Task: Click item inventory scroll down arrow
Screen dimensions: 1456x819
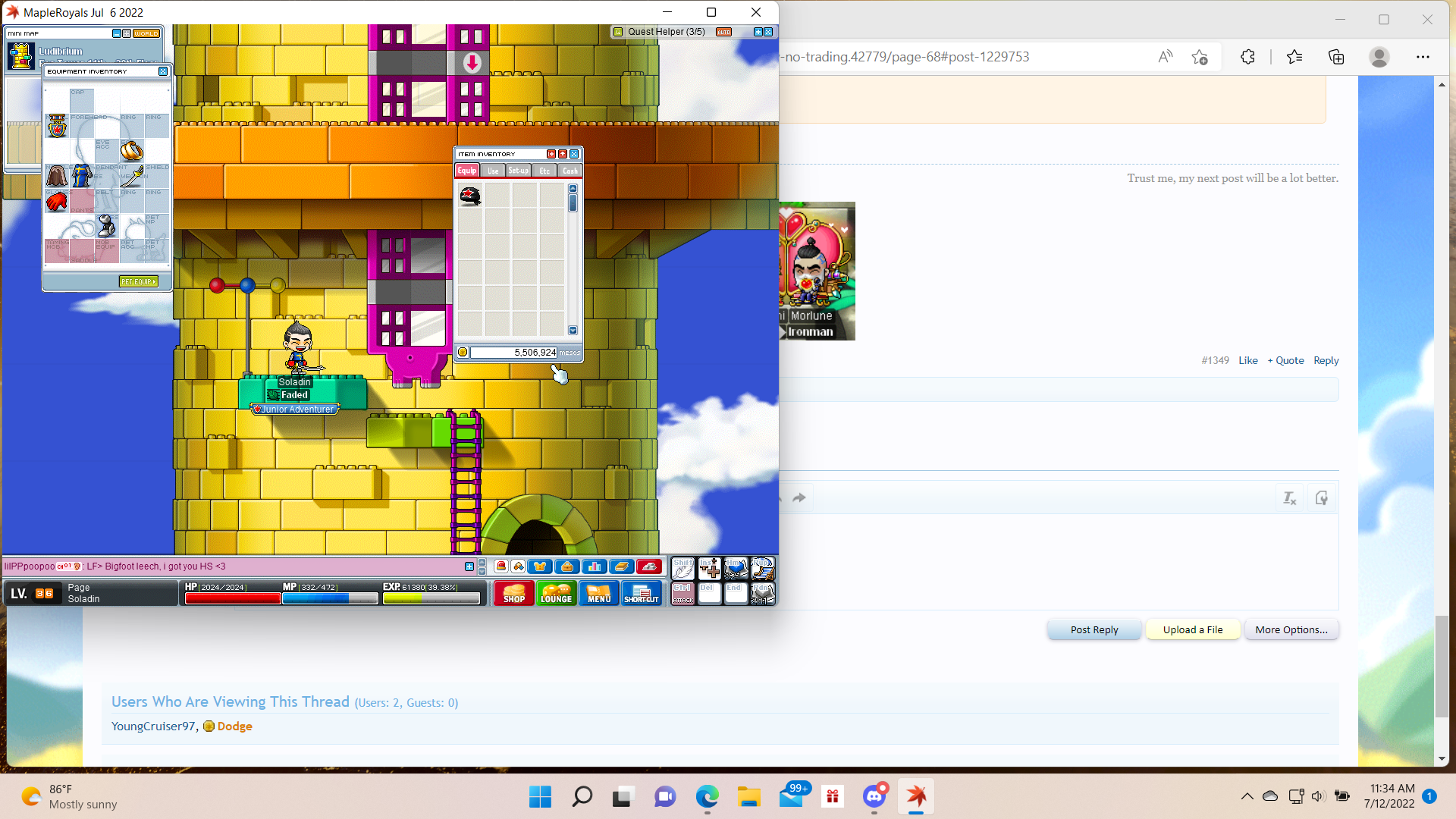Action: [x=573, y=331]
